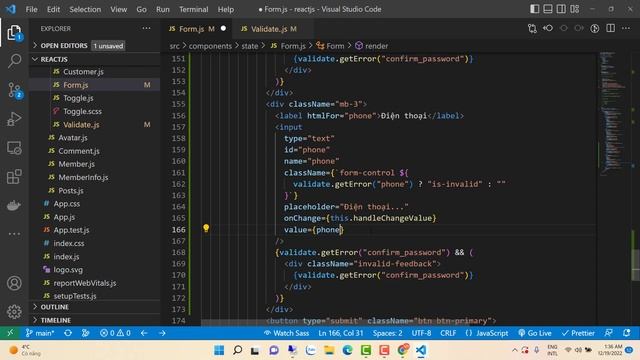The image size is (640, 360).
Task: Open the main branch selector
Action: [40, 333]
